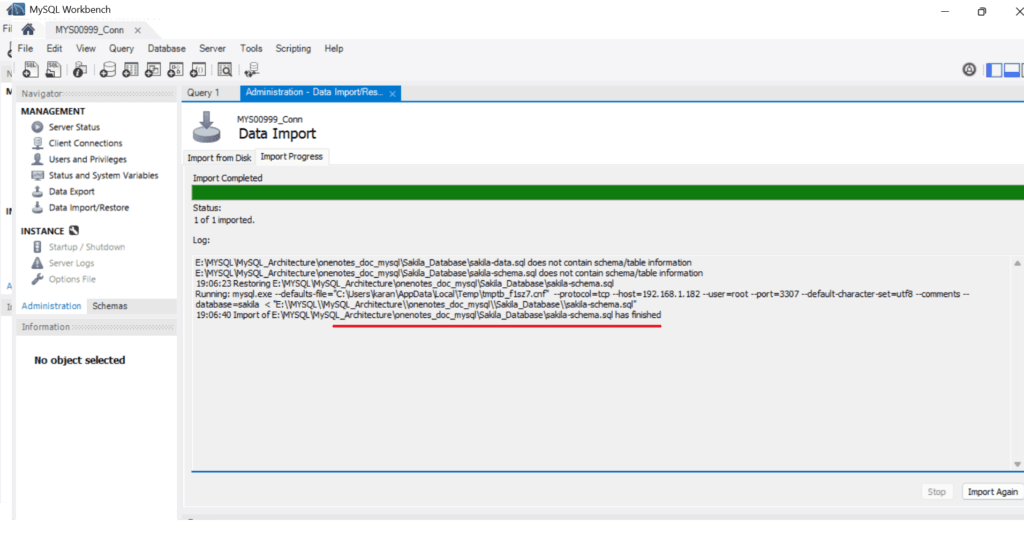Switch to the Schemas navigator tab
This screenshot has width=1024, height=536.
tap(110, 306)
